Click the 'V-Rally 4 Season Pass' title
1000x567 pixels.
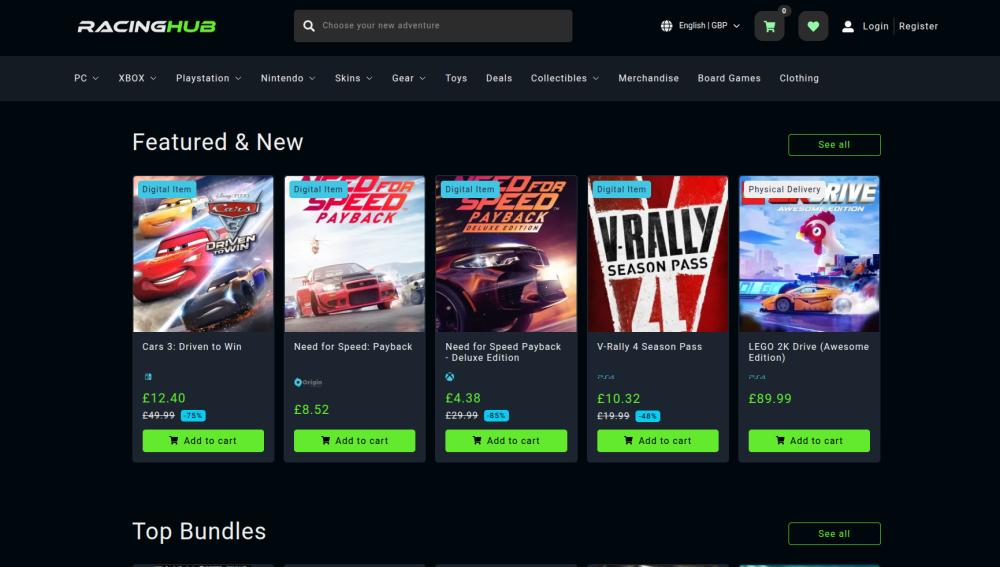pos(649,347)
